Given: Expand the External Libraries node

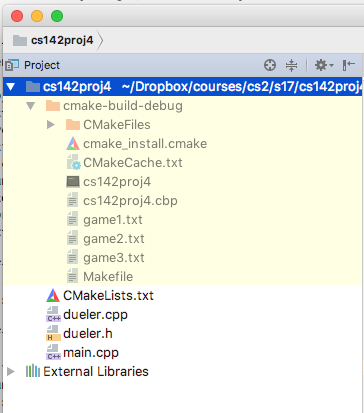Looking at the screenshot, I should pyautogui.click(x=11, y=371).
